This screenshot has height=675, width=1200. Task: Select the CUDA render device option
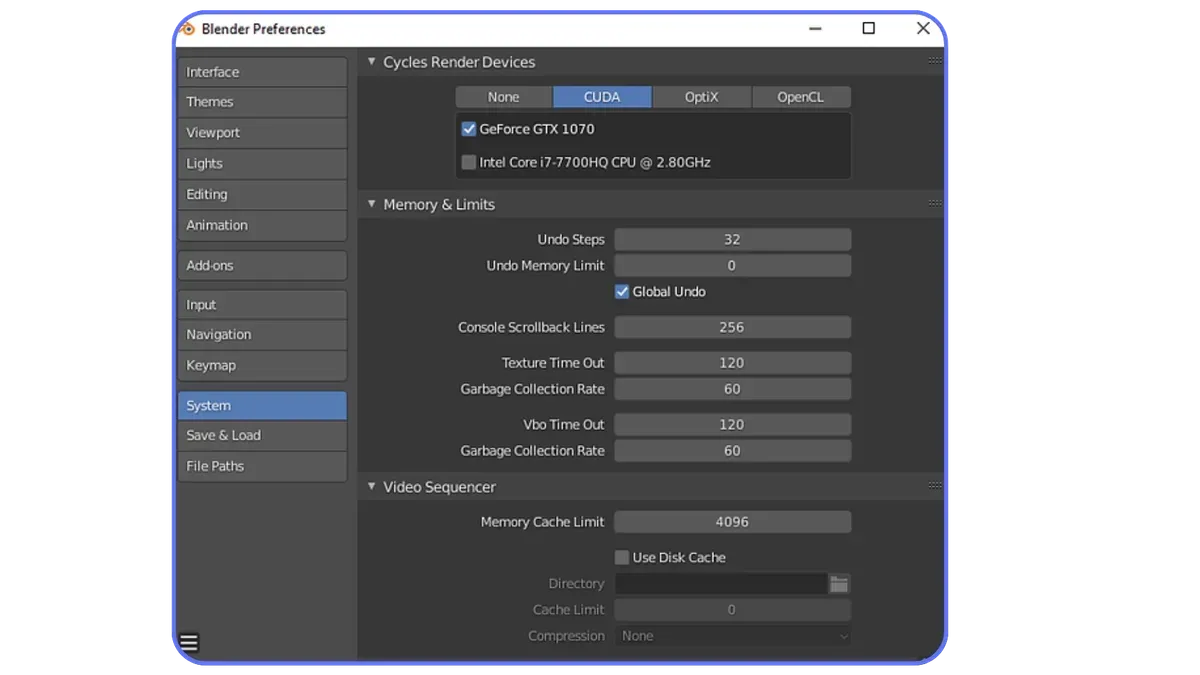[602, 97]
